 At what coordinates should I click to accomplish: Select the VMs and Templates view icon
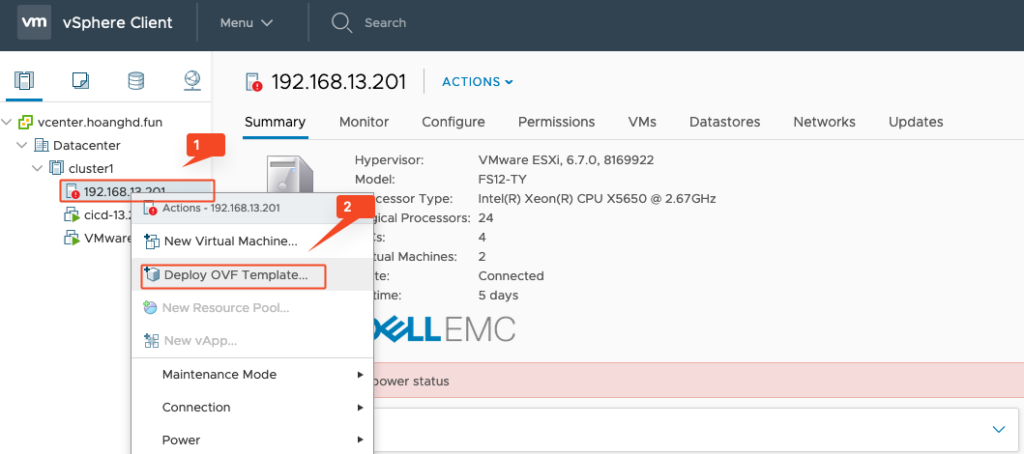(80, 81)
